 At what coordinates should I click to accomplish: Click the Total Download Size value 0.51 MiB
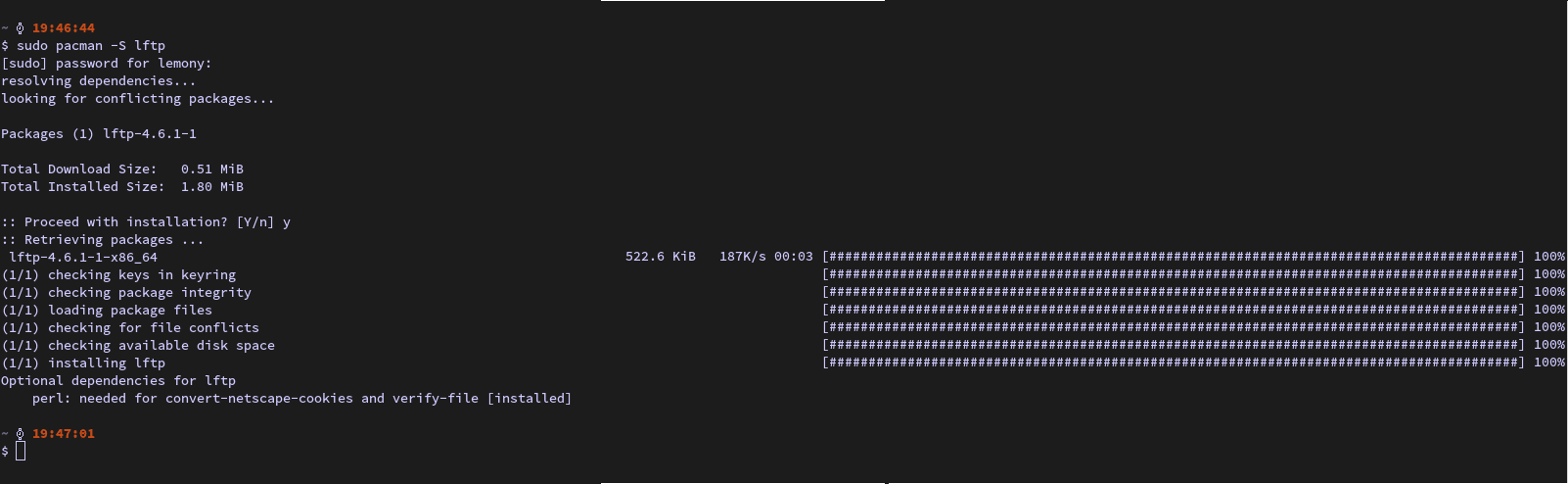click(212, 169)
